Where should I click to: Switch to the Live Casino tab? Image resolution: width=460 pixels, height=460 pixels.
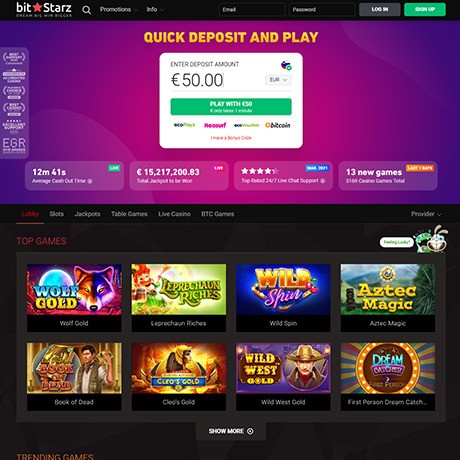coord(174,214)
